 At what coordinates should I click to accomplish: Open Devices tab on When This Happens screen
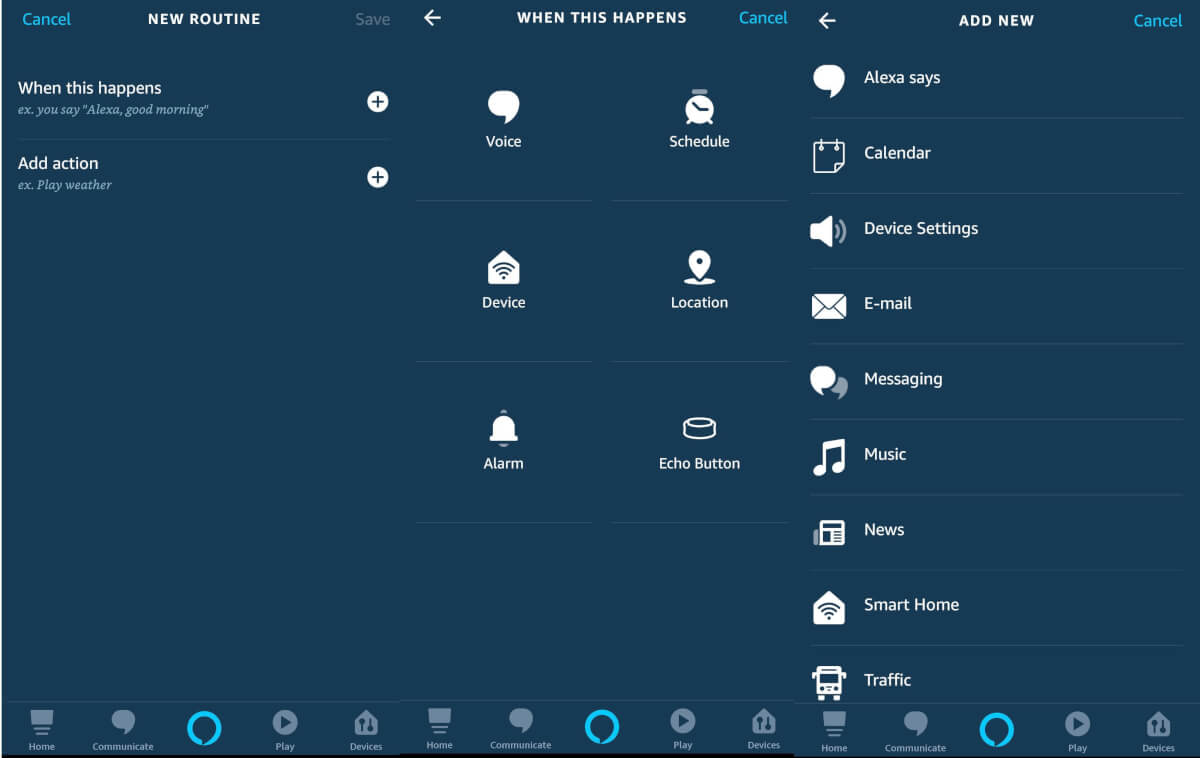coord(764,727)
